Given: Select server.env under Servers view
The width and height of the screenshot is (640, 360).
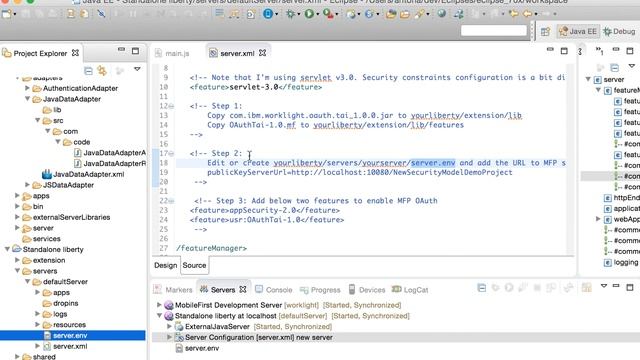Looking at the screenshot, I should pos(202,348).
